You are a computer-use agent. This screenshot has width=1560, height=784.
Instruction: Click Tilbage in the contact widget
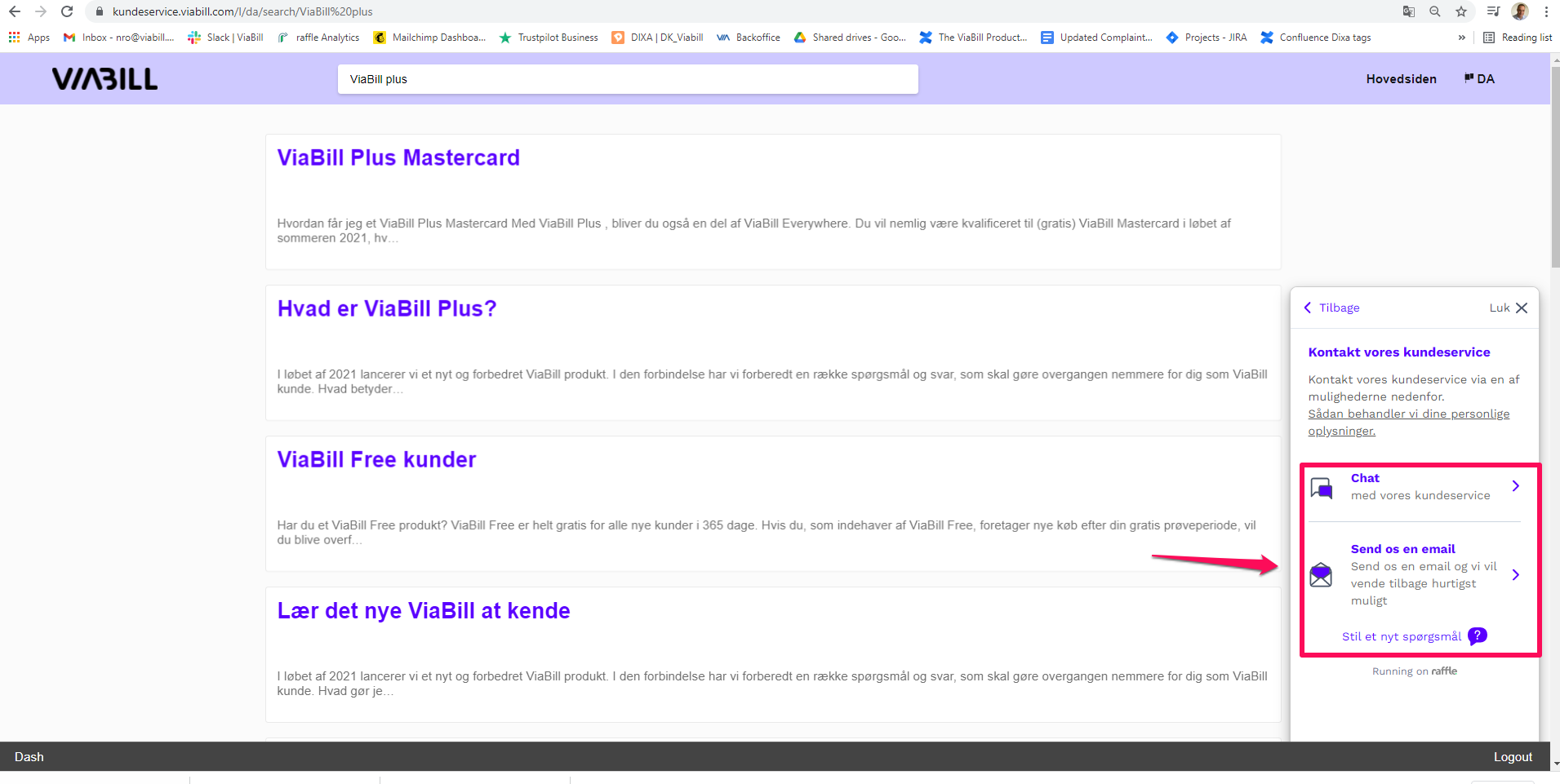click(1331, 308)
